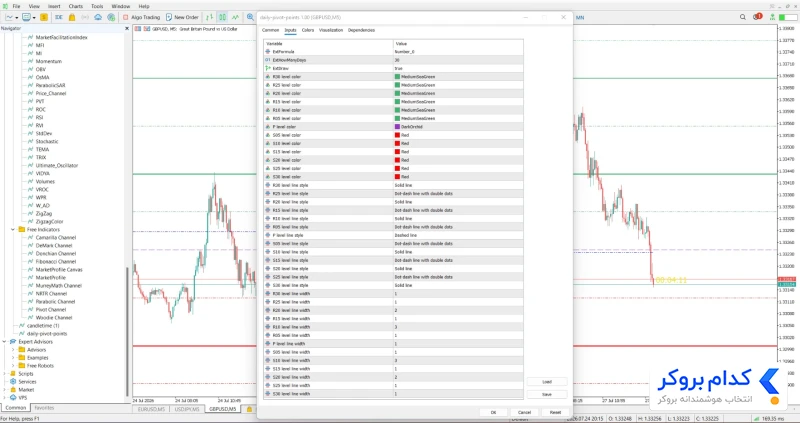The height and width of the screenshot is (423, 800).
Task: Click the Reset button
Action: tap(555, 412)
